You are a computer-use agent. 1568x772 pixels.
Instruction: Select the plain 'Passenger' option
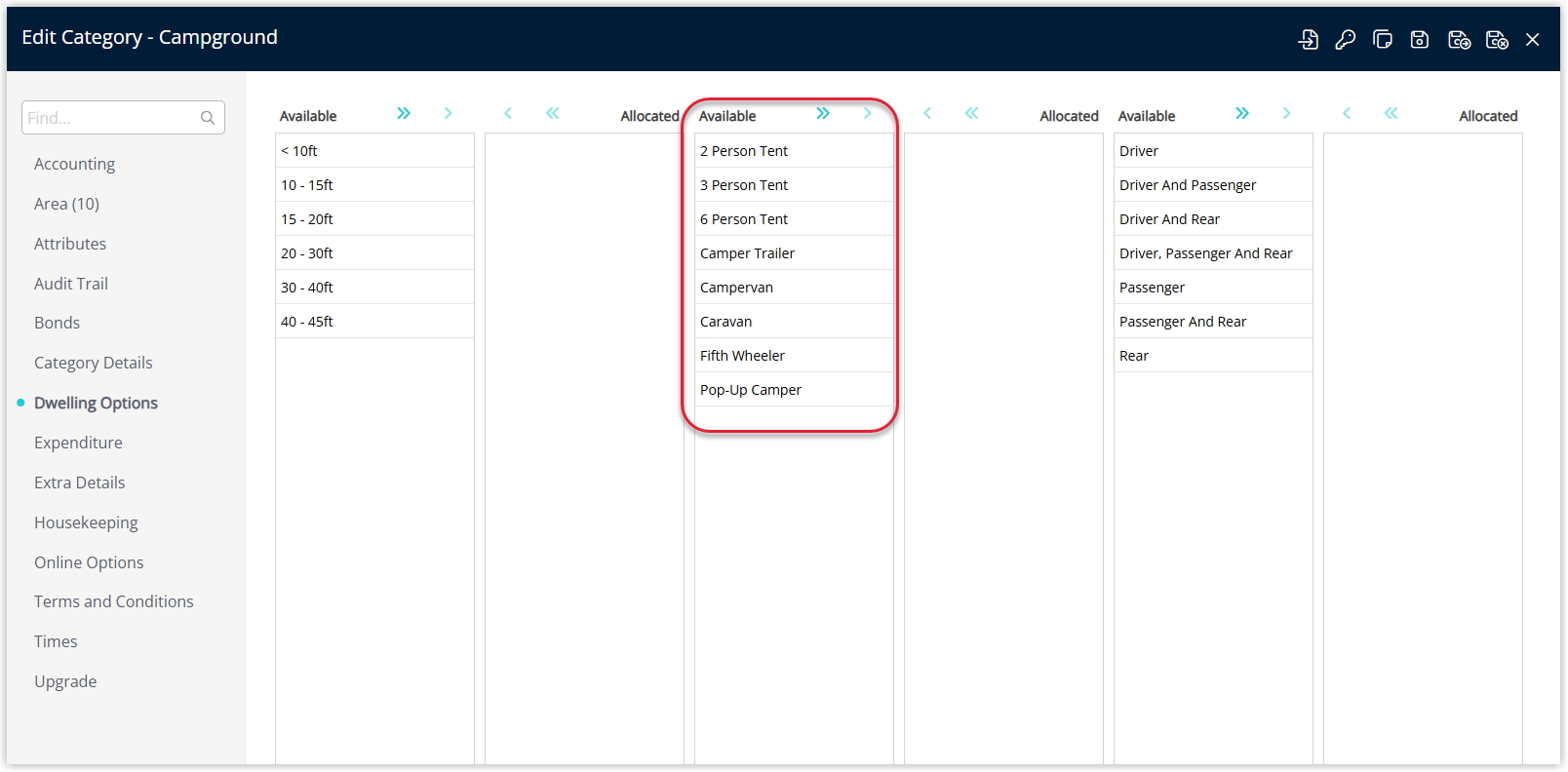click(x=1213, y=288)
